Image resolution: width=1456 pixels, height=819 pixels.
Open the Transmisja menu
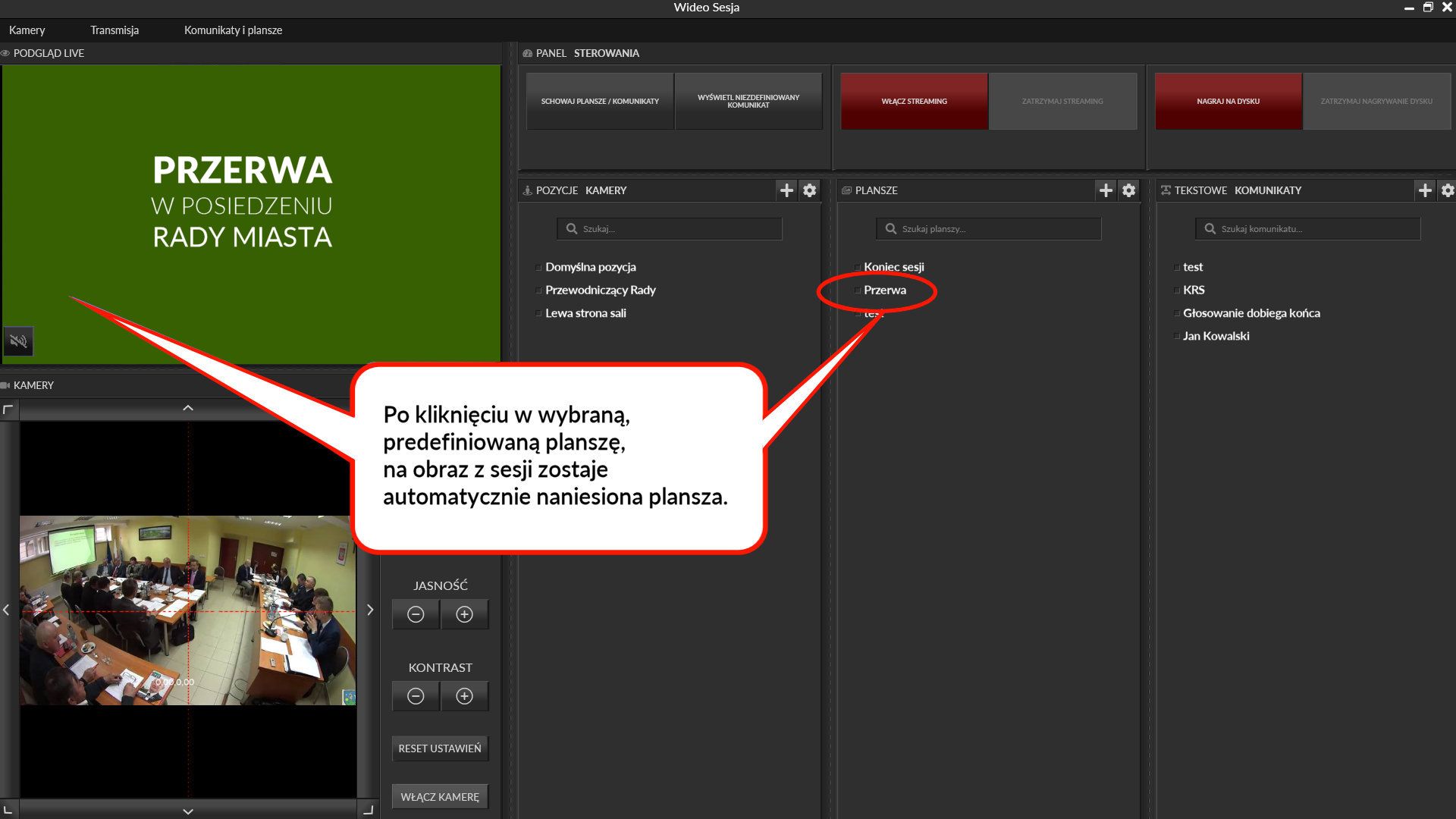pyautogui.click(x=115, y=30)
